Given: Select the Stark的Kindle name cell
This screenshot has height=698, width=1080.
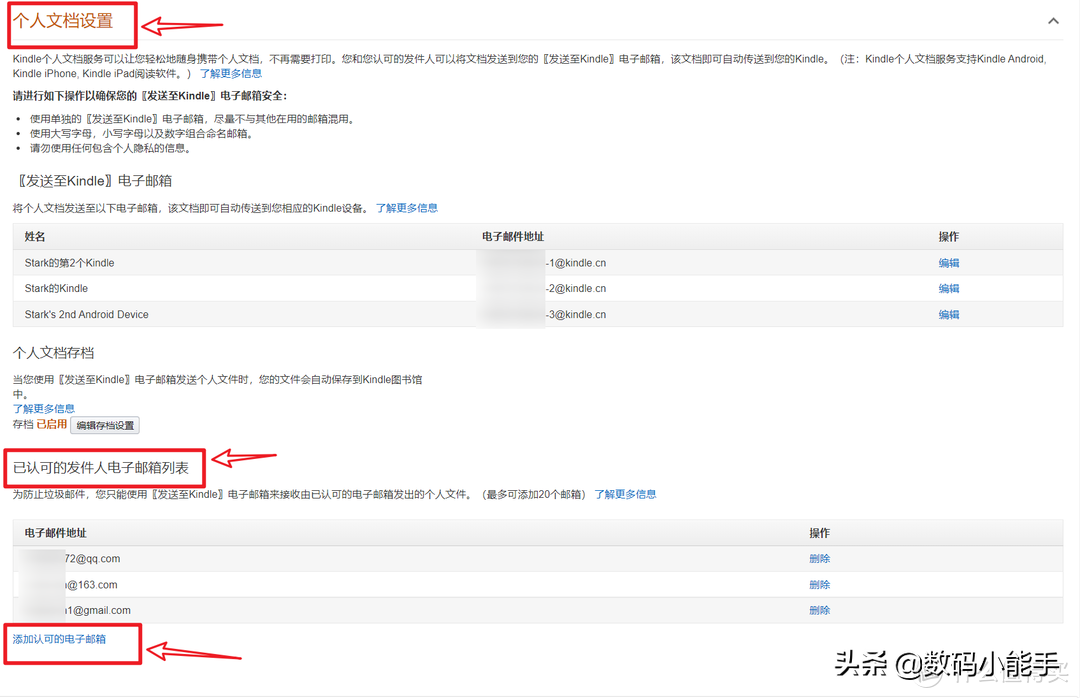Looking at the screenshot, I should point(56,289).
